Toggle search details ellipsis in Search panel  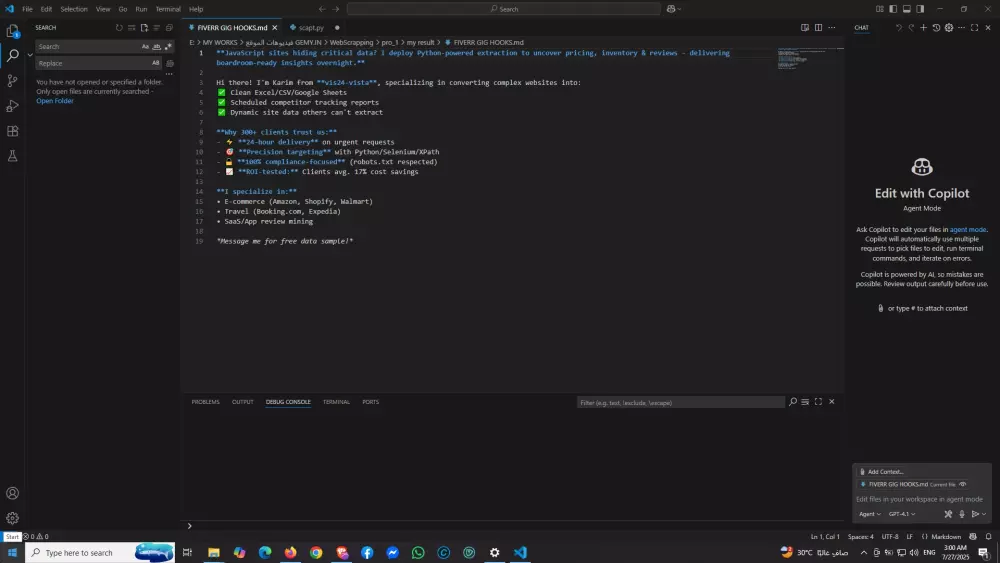click(169, 74)
